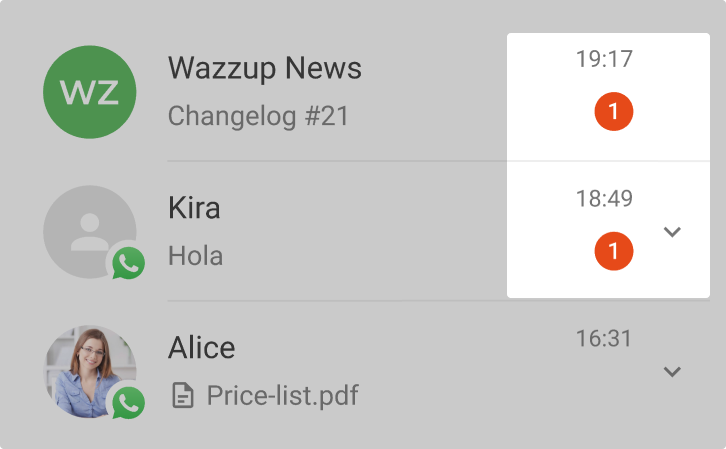This screenshot has width=726, height=449.
Task: Click WhatsApp badge on Alice's avatar
Action: click(128, 403)
